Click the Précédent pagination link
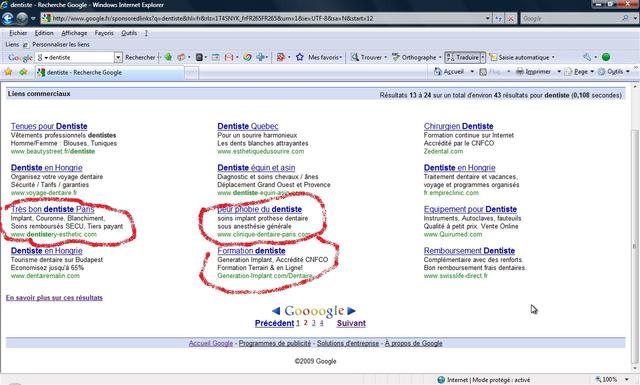This screenshot has width=640, height=385. point(274,323)
